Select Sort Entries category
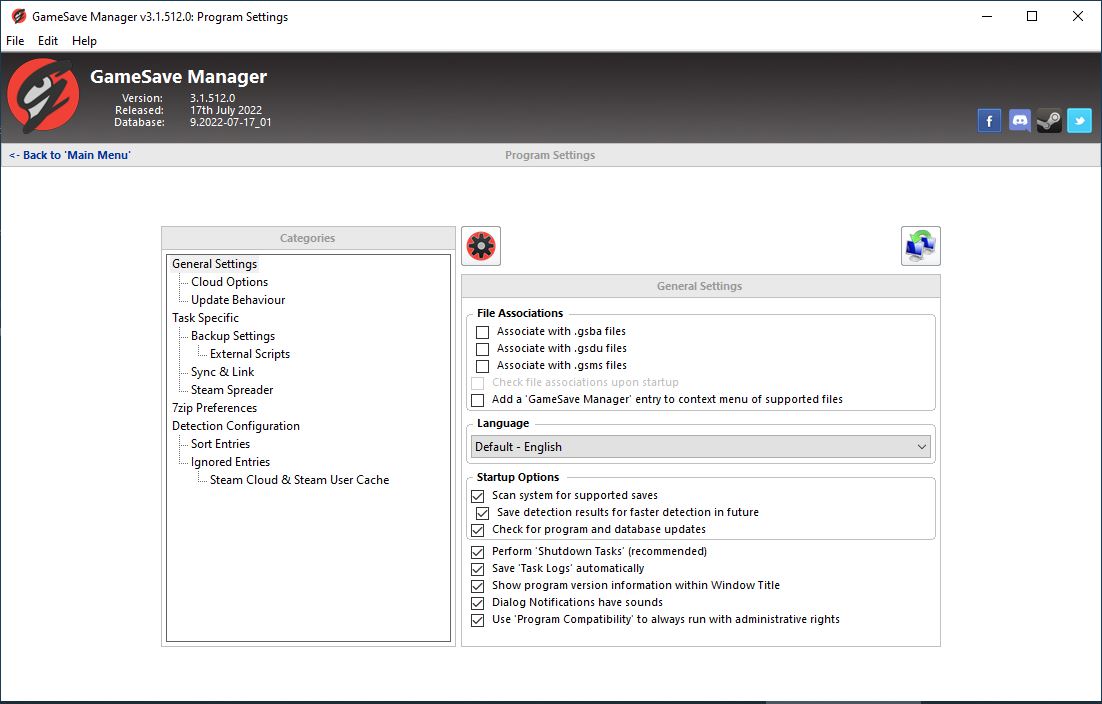The width and height of the screenshot is (1102, 704). pyautogui.click(x=220, y=444)
